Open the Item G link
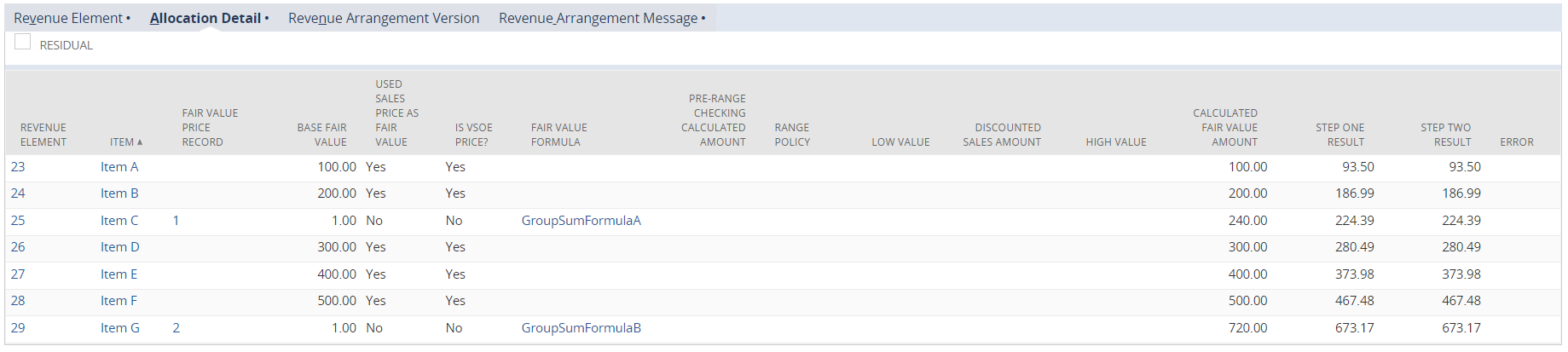This screenshot has width=1568, height=352. click(x=120, y=328)
